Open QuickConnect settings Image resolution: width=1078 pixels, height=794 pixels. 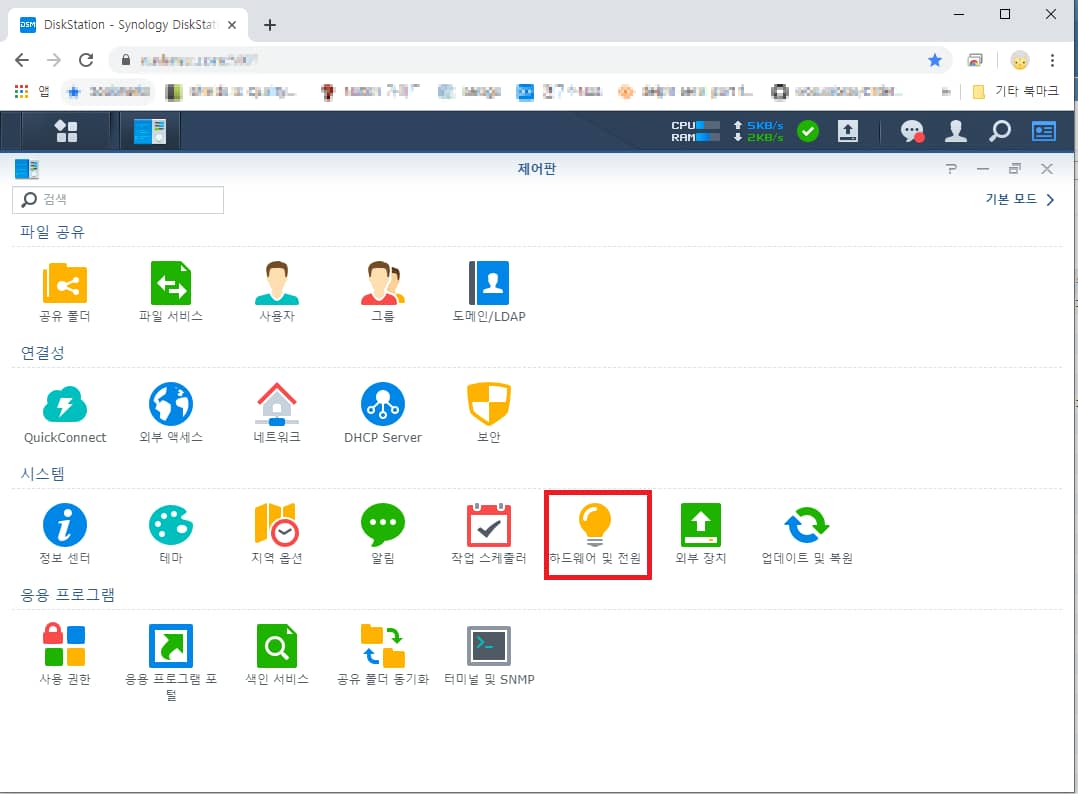(65, 404)
